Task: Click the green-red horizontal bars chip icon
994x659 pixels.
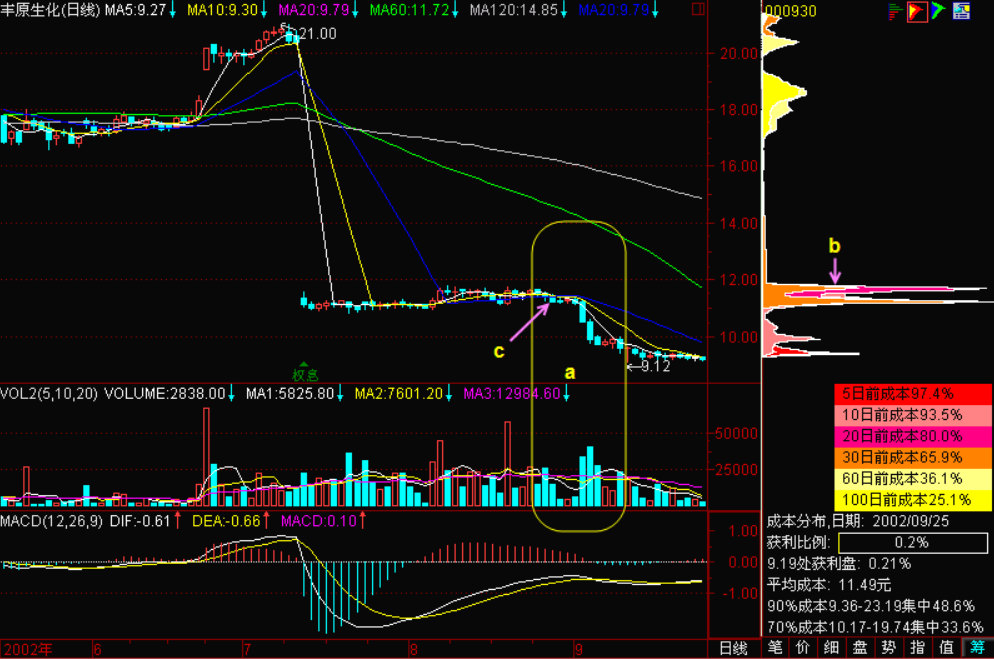Action: click(894, 11)
